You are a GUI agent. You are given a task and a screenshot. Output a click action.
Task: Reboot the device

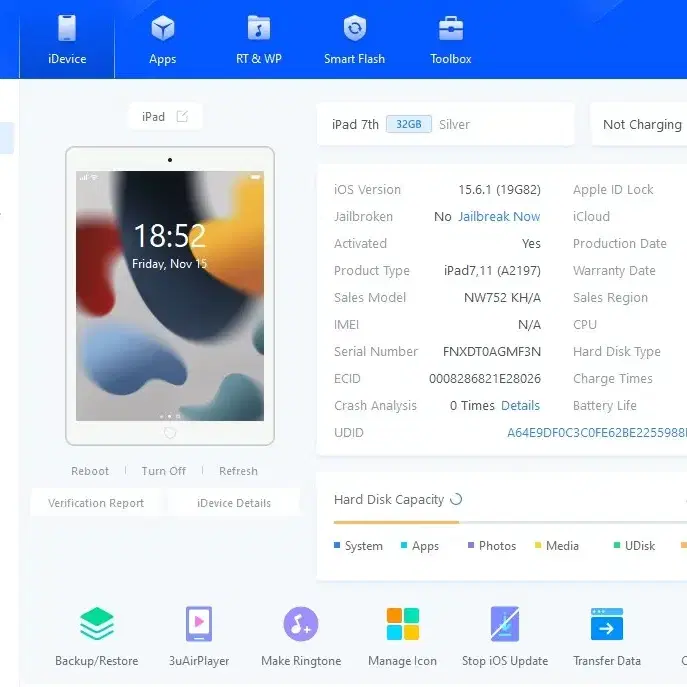[90, 471]
